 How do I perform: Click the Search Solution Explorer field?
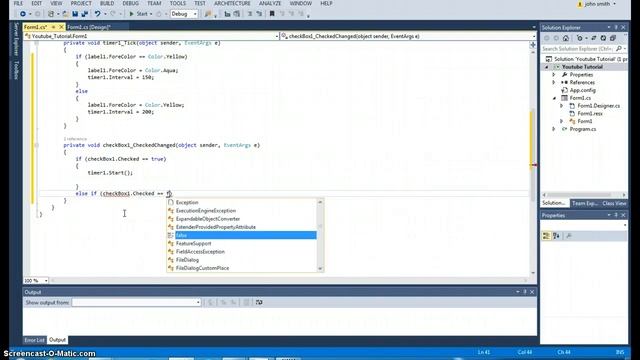(x=578, y=49)
